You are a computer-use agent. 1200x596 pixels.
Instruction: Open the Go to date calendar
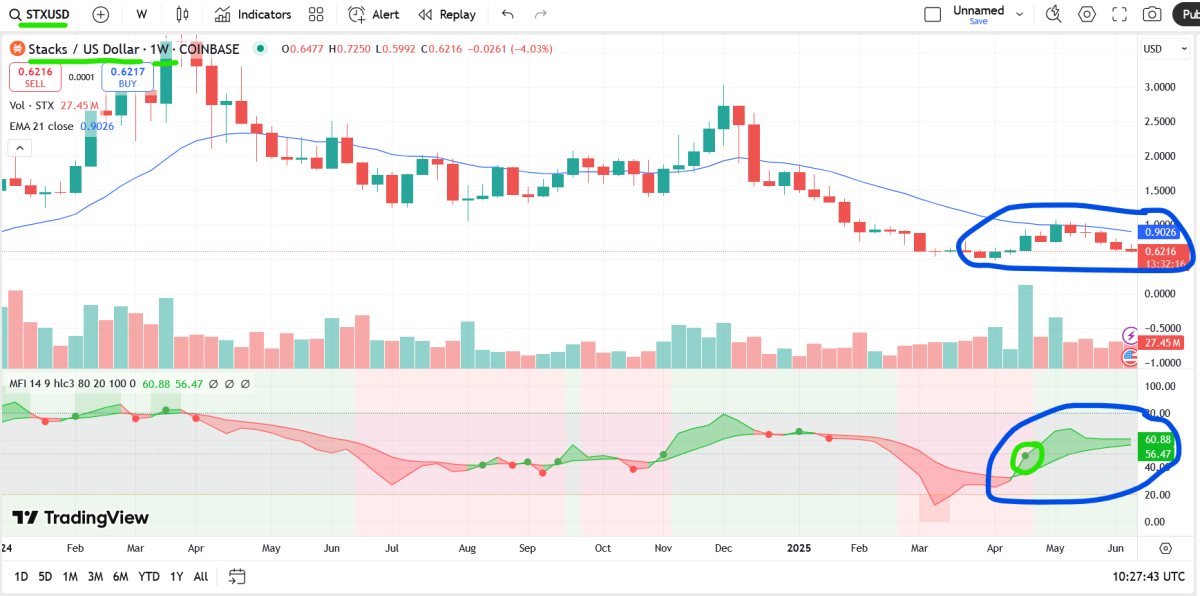(x=237, y=576)
